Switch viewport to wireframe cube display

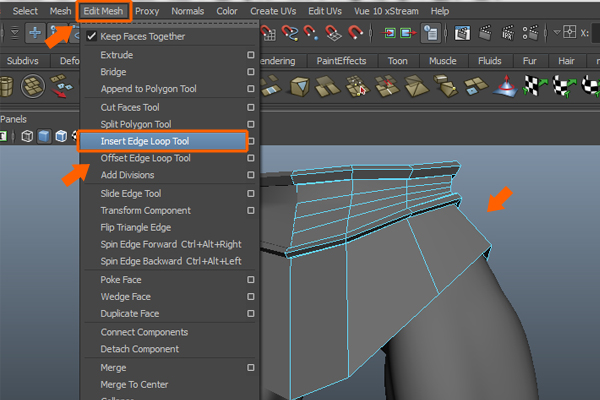(x=27, y=136)
